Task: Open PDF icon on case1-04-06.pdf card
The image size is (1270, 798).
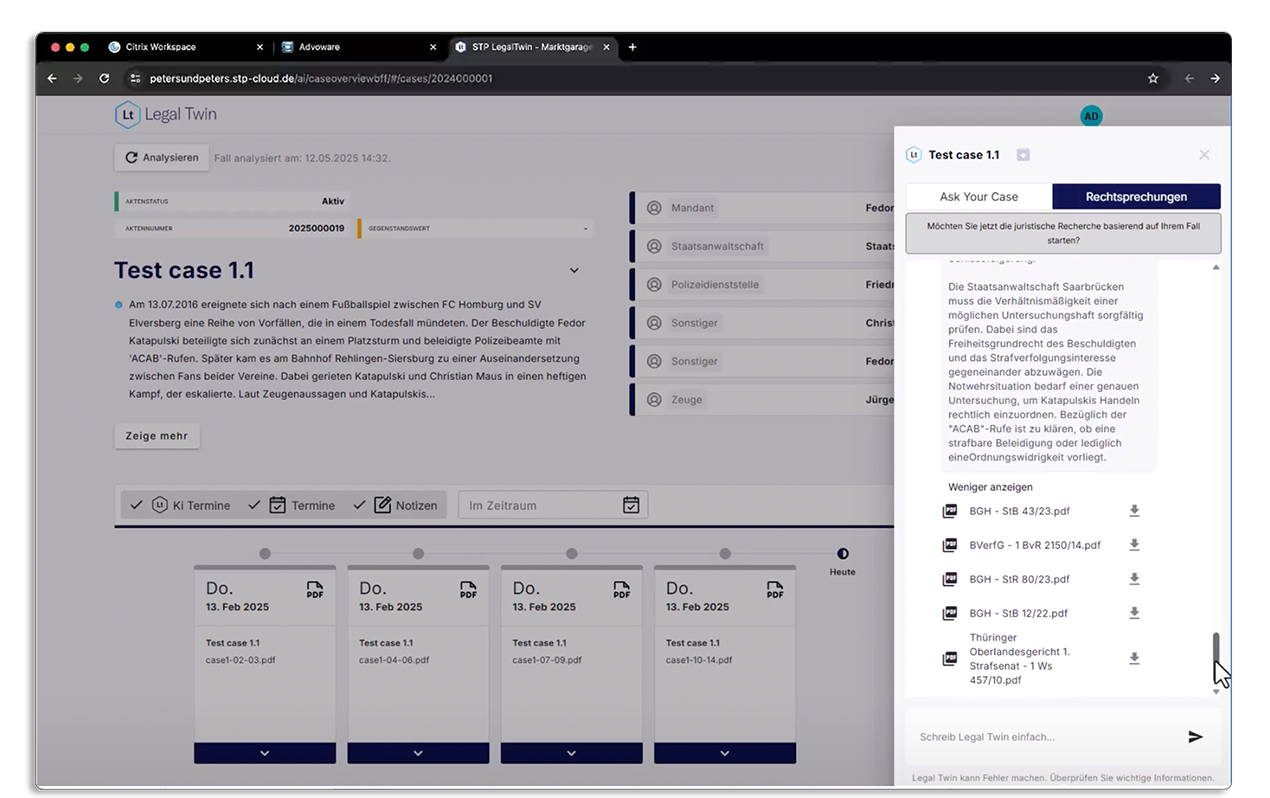Action: pos(468,590)
